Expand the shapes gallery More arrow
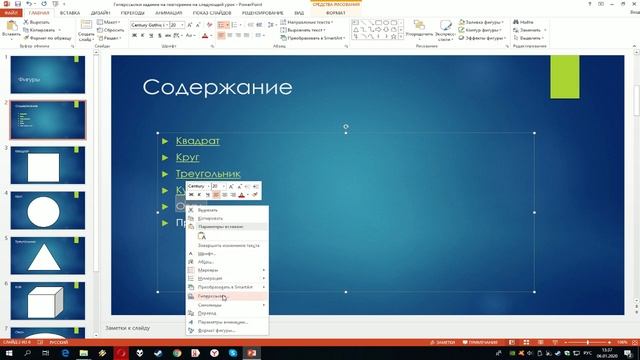 pyautogui.click(x=401, y=37)
